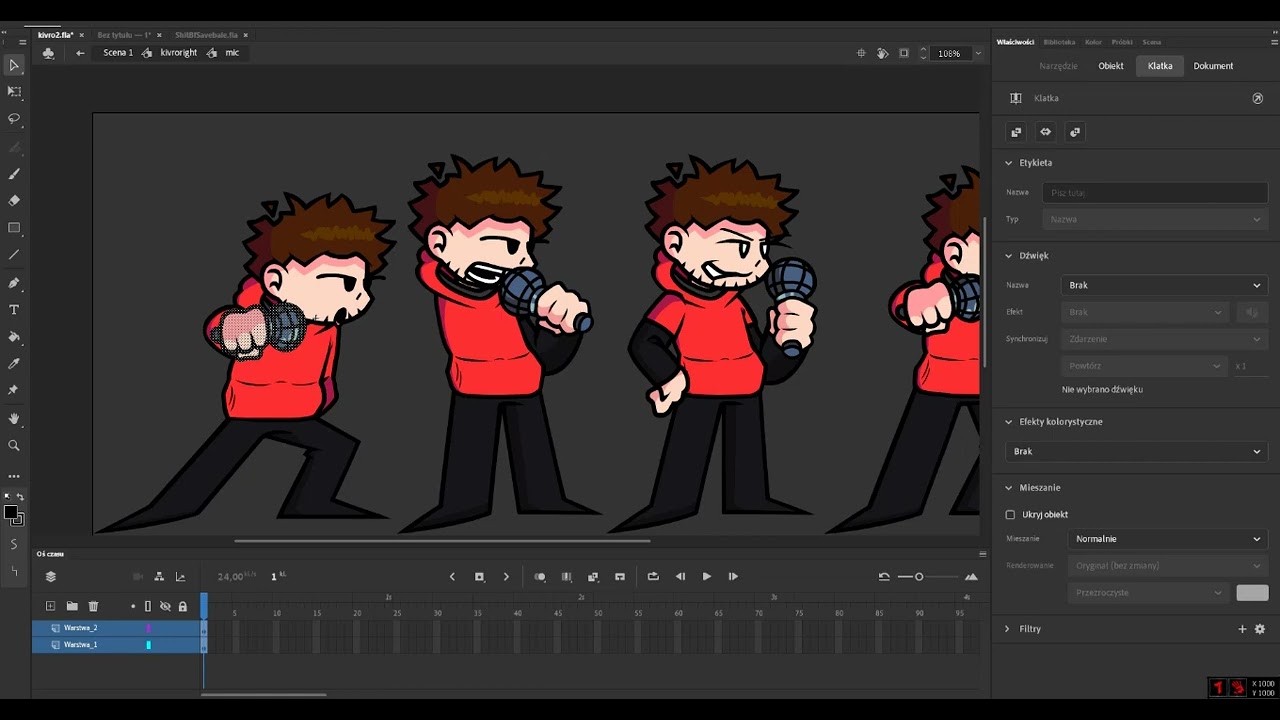The image size is (1280, 720).
Task: Select the Selection arrow tool
Action: (14, 65)
